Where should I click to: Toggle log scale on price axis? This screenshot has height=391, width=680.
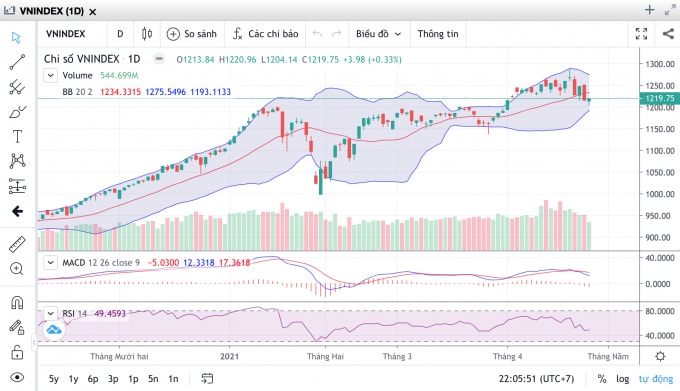click(622, 379)
